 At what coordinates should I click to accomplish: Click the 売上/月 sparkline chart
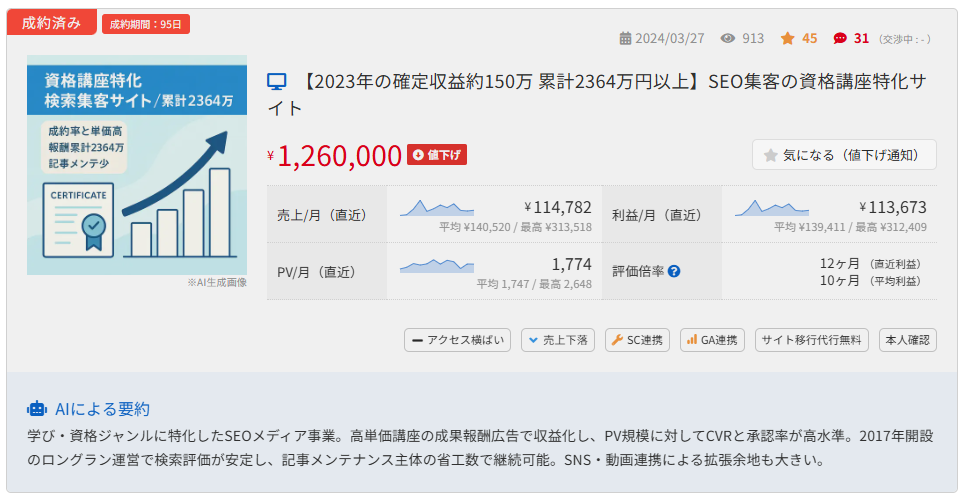437,208
